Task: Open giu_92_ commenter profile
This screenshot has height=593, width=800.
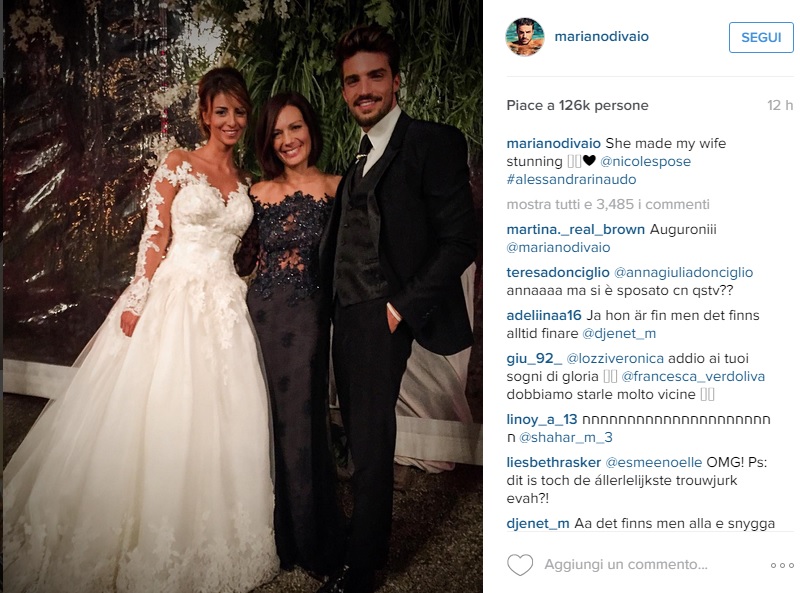Action: coord(534,359)
